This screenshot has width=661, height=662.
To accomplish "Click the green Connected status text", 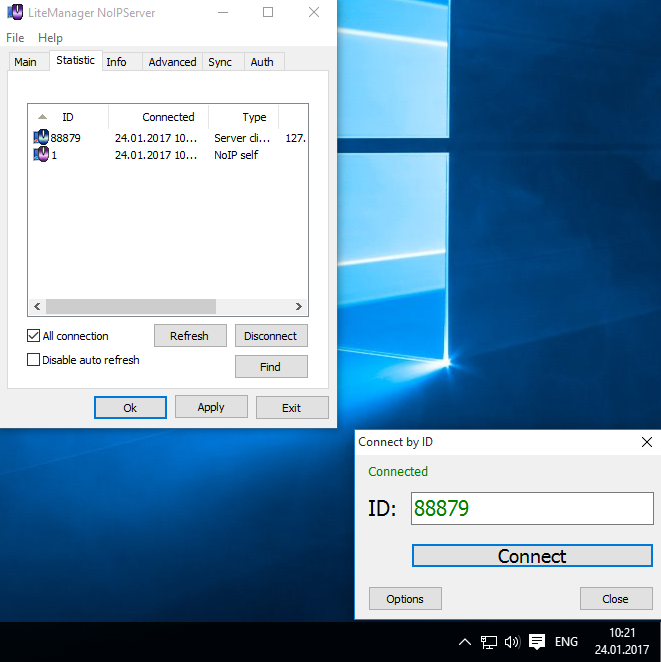I will pyautogui.click(x=398, y=471).
